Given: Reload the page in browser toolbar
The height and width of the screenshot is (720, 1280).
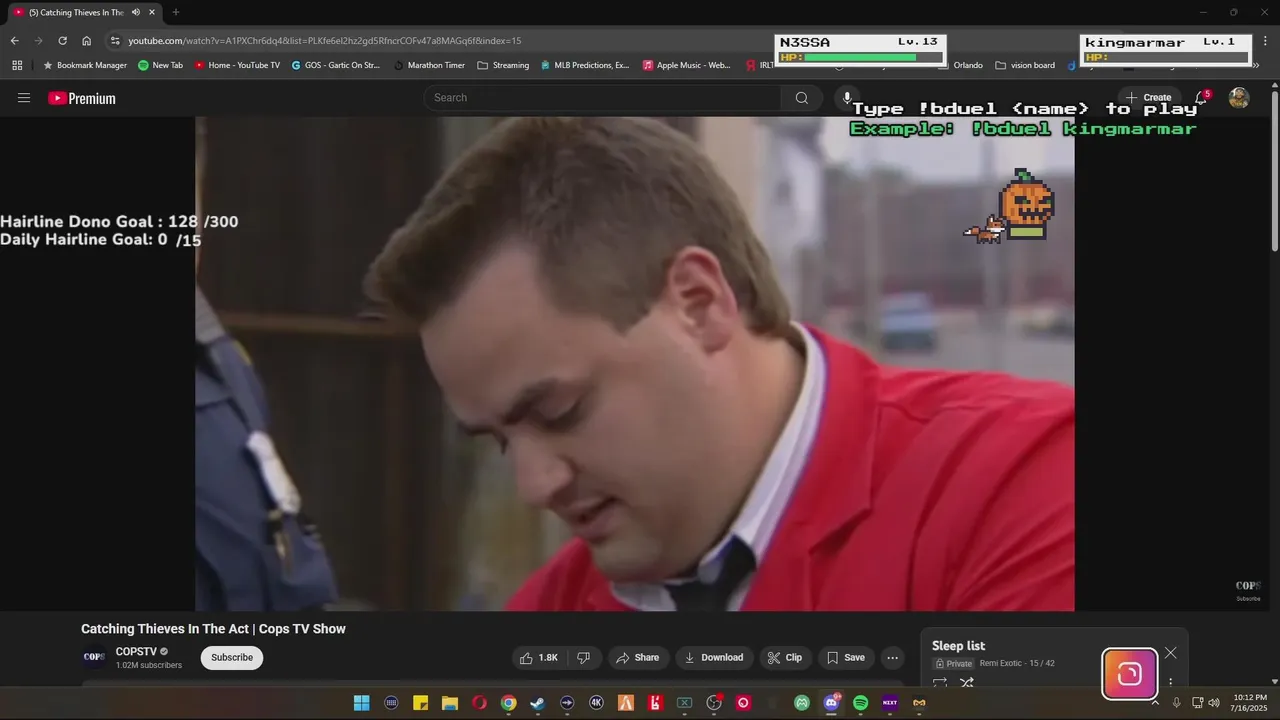Looking at the screenshot, I should (62, 41).
